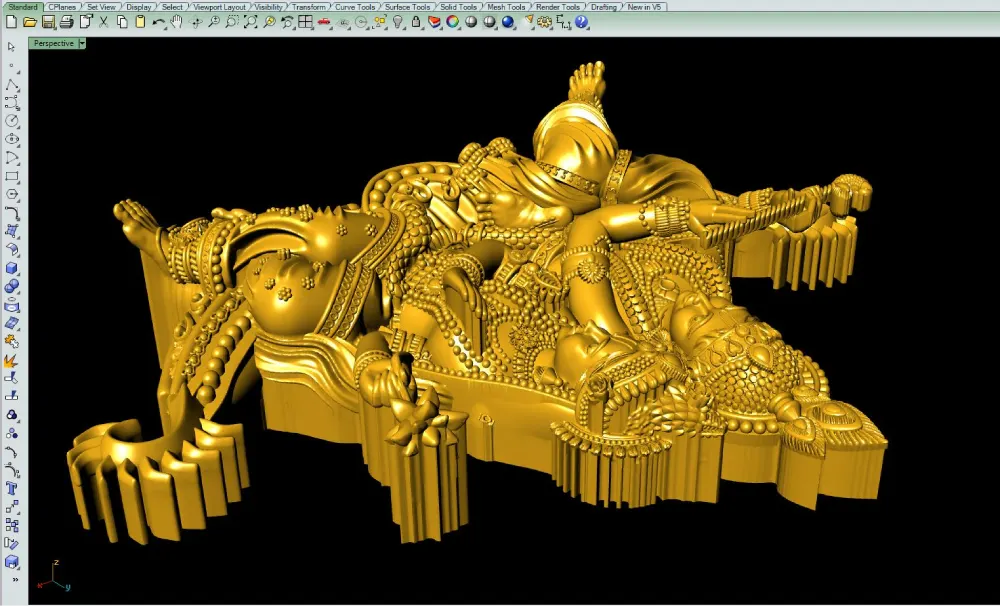Click the Zoom Window icon
This screenshot has height=606, width=1000.
(x=232, y=22)
